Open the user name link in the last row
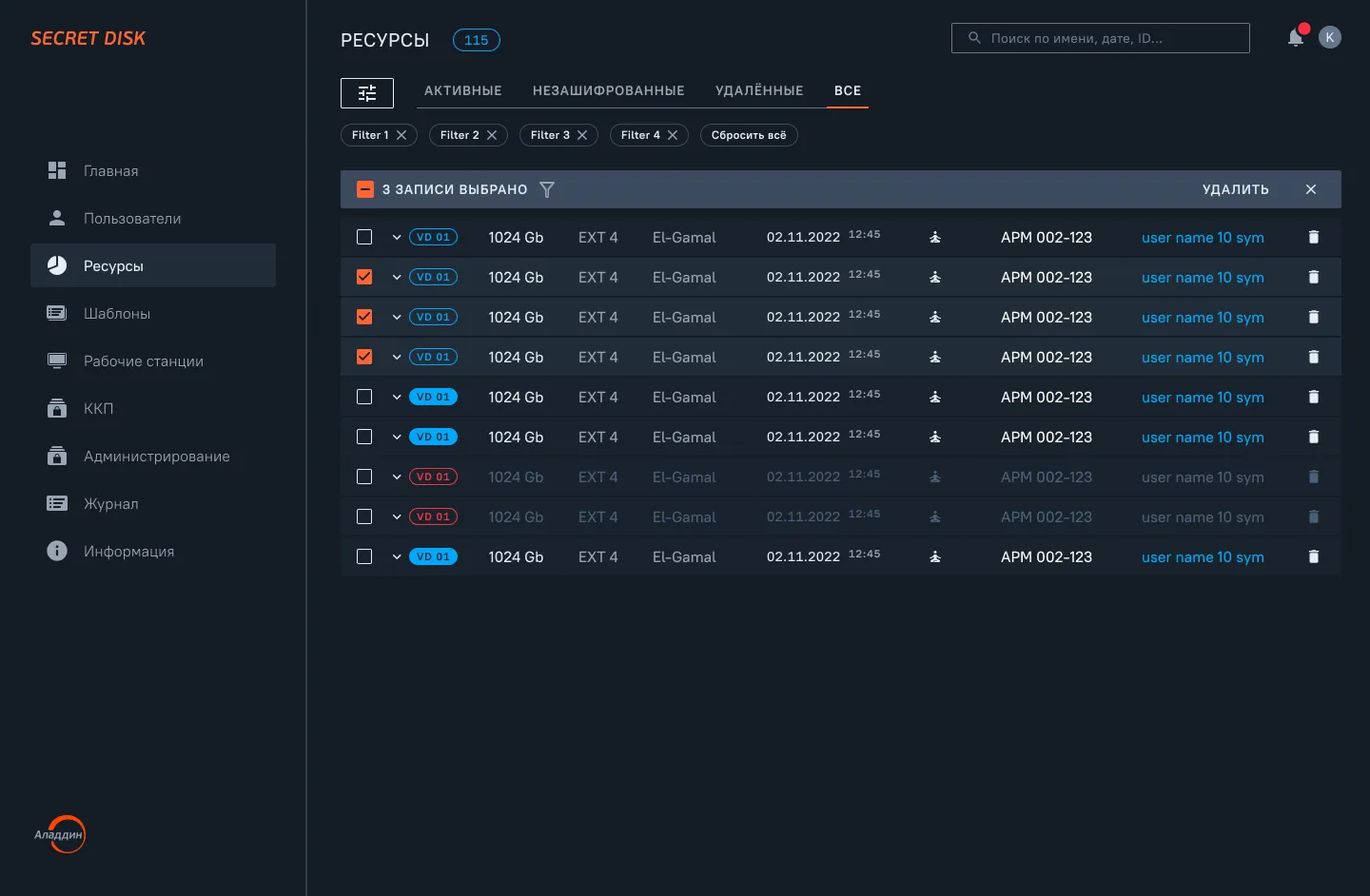 tap(1203, 557)
